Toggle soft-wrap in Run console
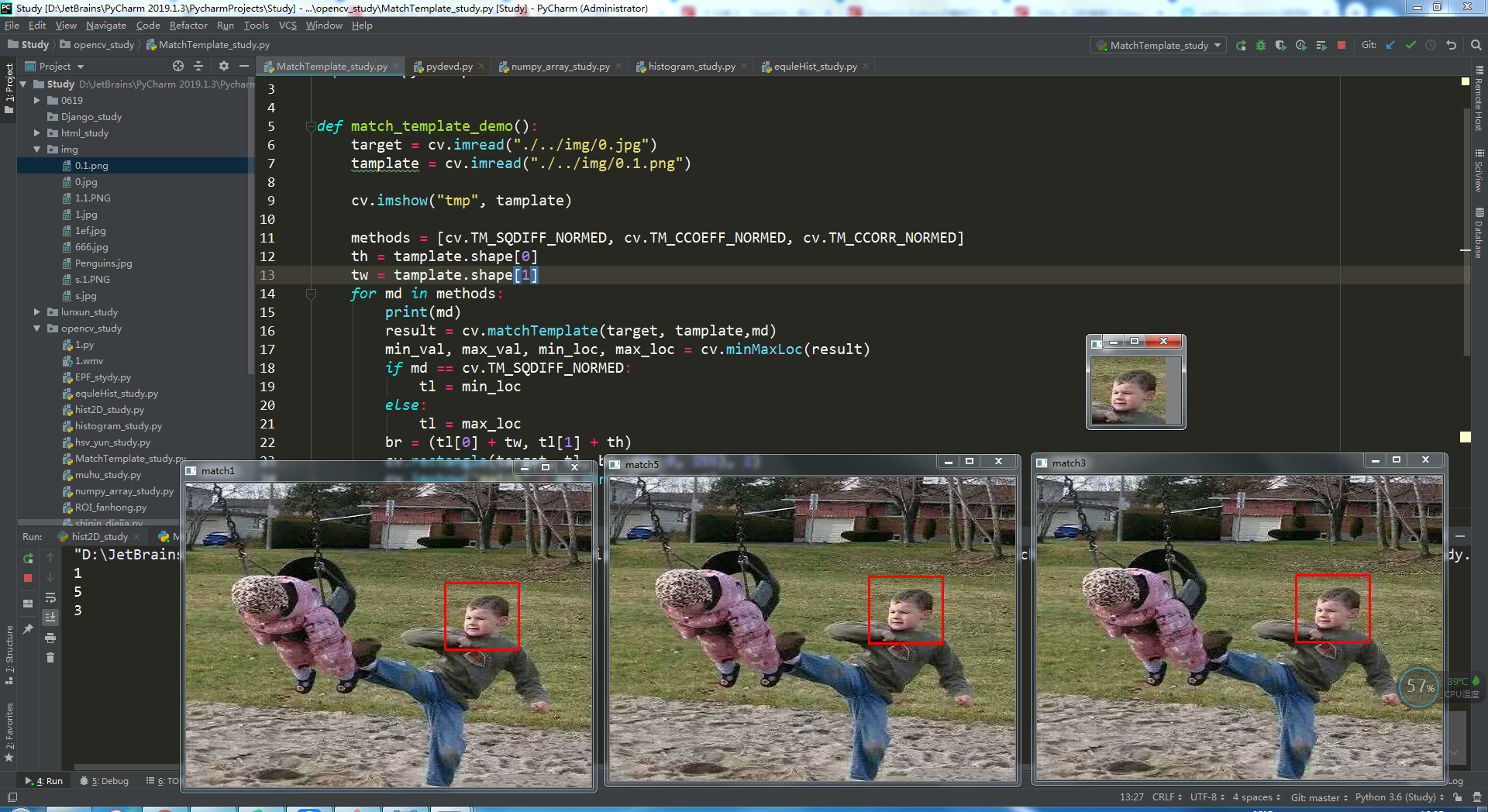1488x812 pixels. click(50, 597)
